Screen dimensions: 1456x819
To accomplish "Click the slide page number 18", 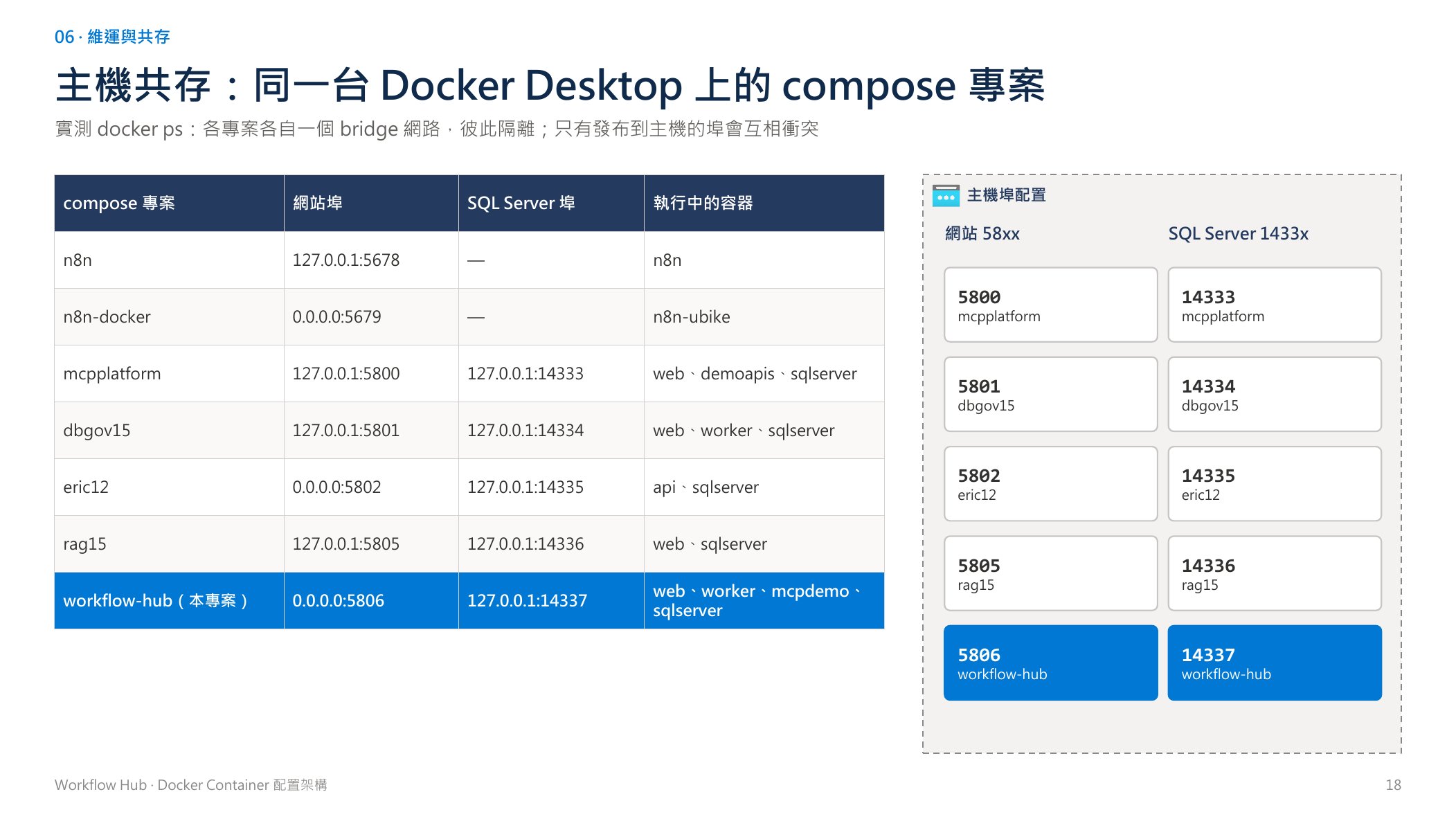I will (x=1393, y=785).
